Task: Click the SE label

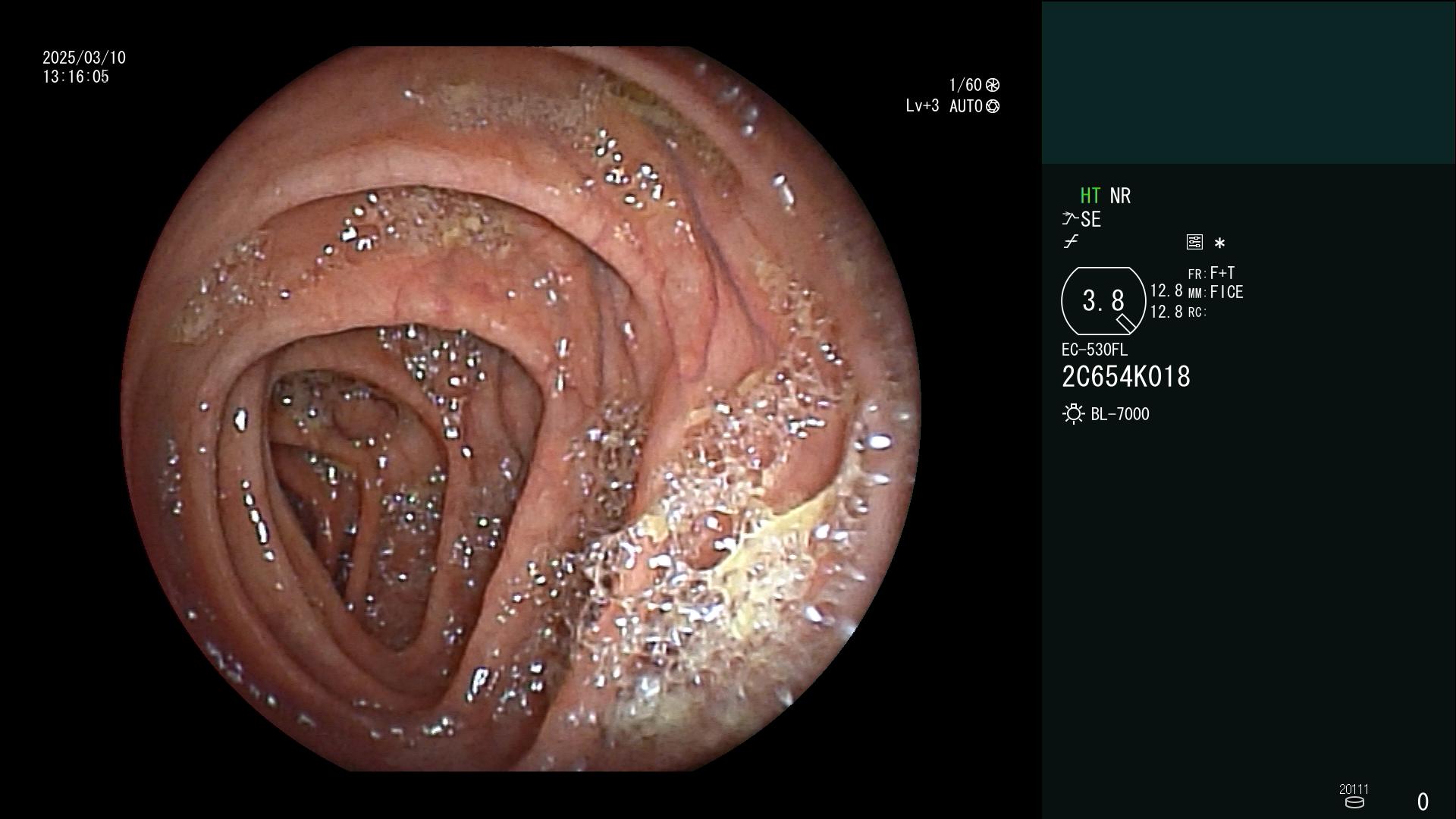Action: point(1090,219)
